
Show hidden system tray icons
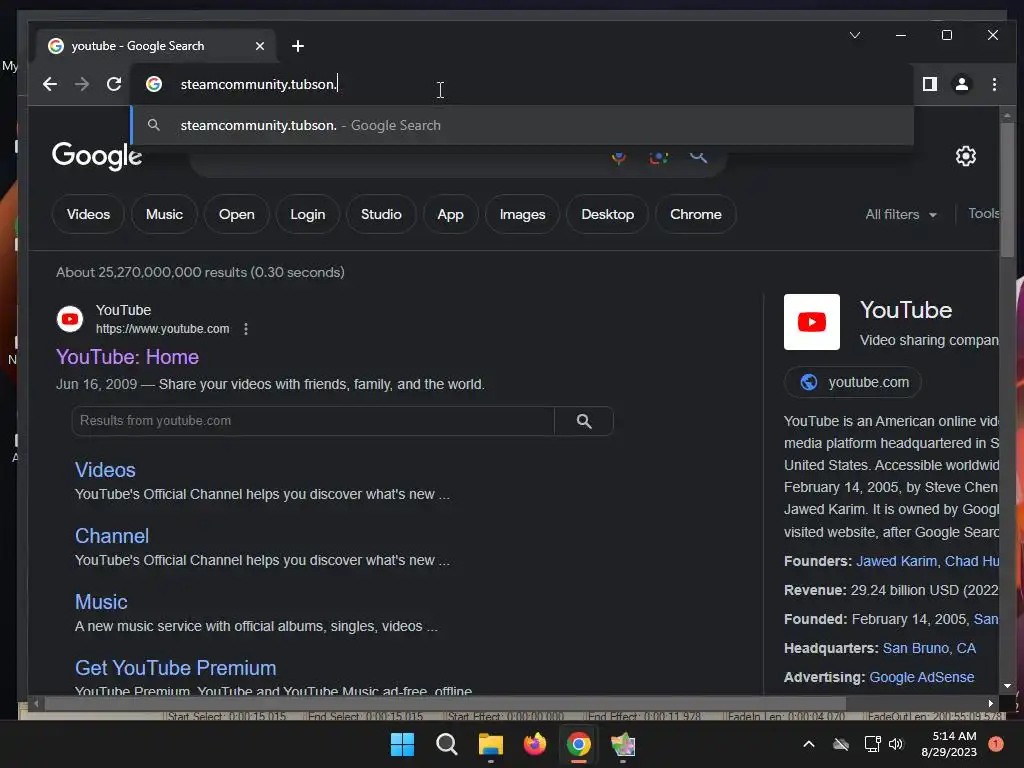click(x=808, y=744)
